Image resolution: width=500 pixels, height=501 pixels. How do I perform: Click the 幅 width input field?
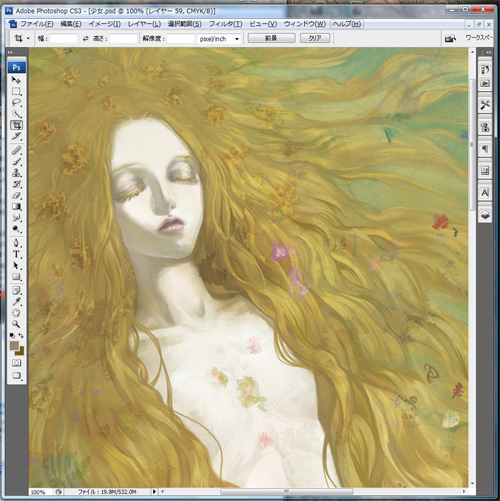click(63, 39)
